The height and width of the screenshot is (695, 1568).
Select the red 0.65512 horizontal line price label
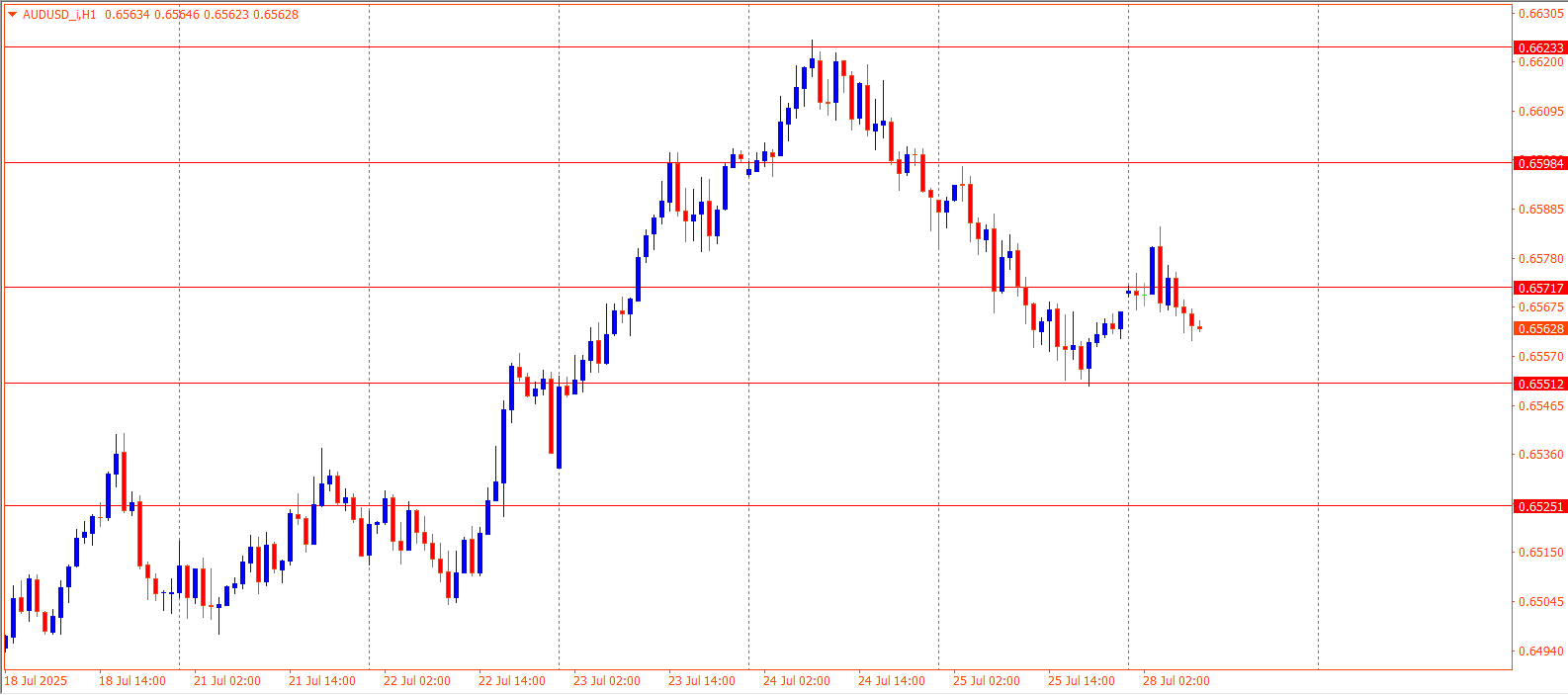coord(1540,384)
